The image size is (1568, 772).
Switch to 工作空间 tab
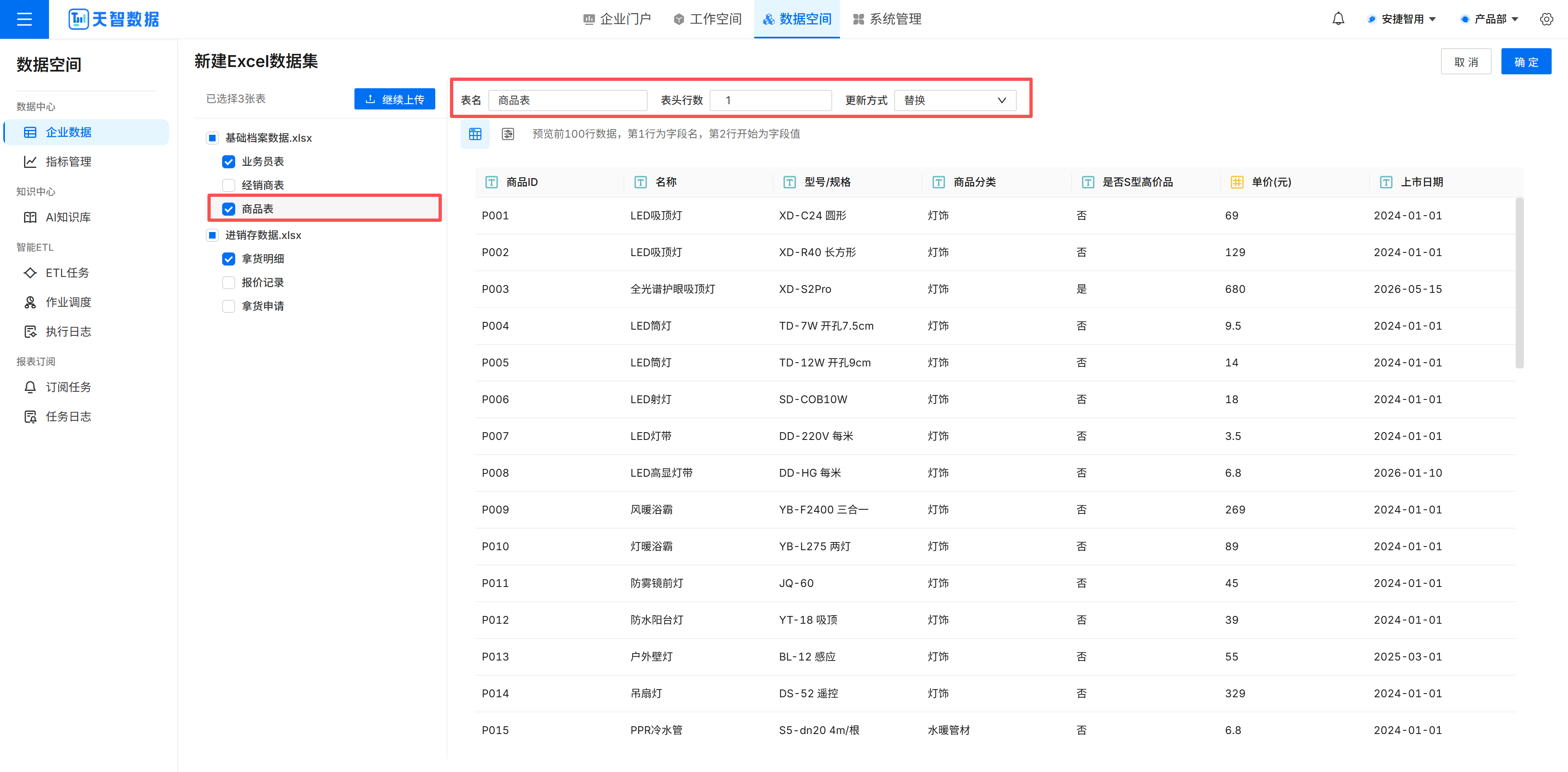coord(708,19)
